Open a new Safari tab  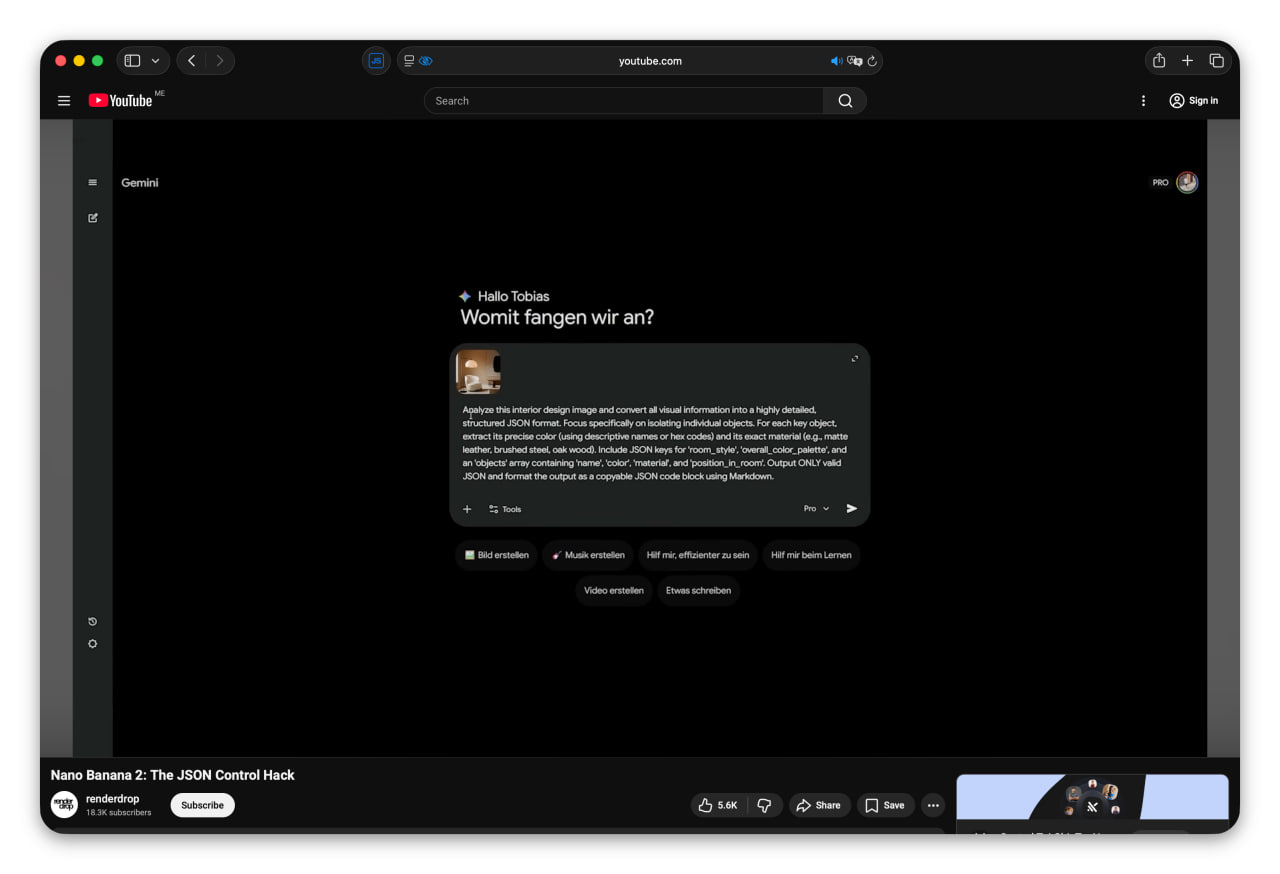click(x=1187, y=61)
